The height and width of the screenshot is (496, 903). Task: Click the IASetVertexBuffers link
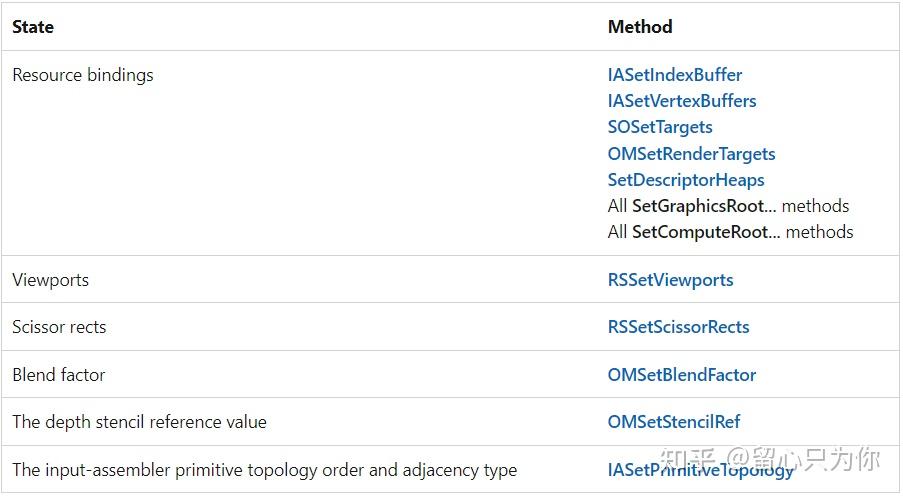[x=682, y=101]
